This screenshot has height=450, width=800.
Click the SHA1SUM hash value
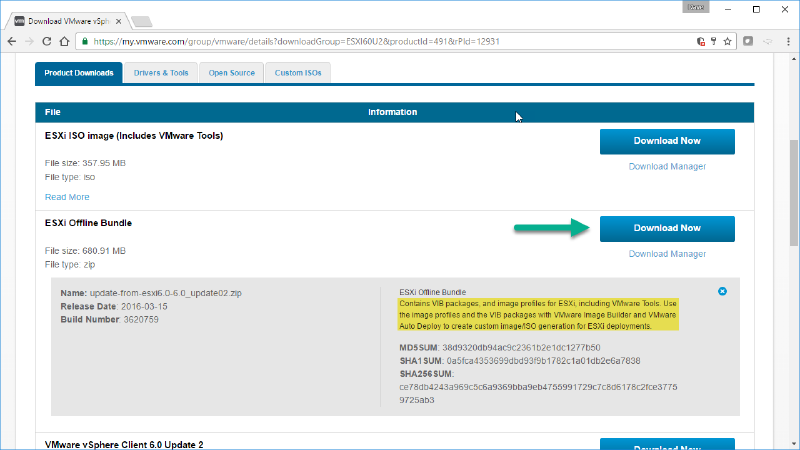coord(543,361)
